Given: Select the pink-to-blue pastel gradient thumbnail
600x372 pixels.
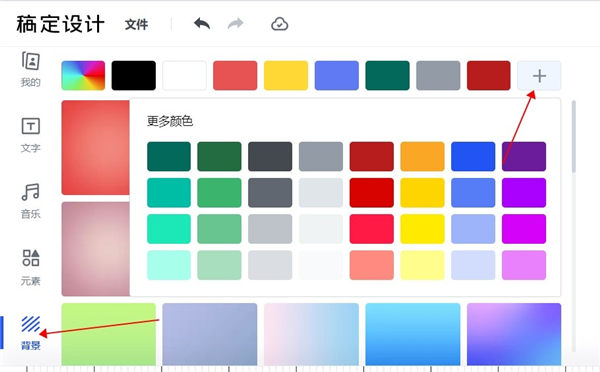Looking at the screenshot, I should [x=311, y=334].
